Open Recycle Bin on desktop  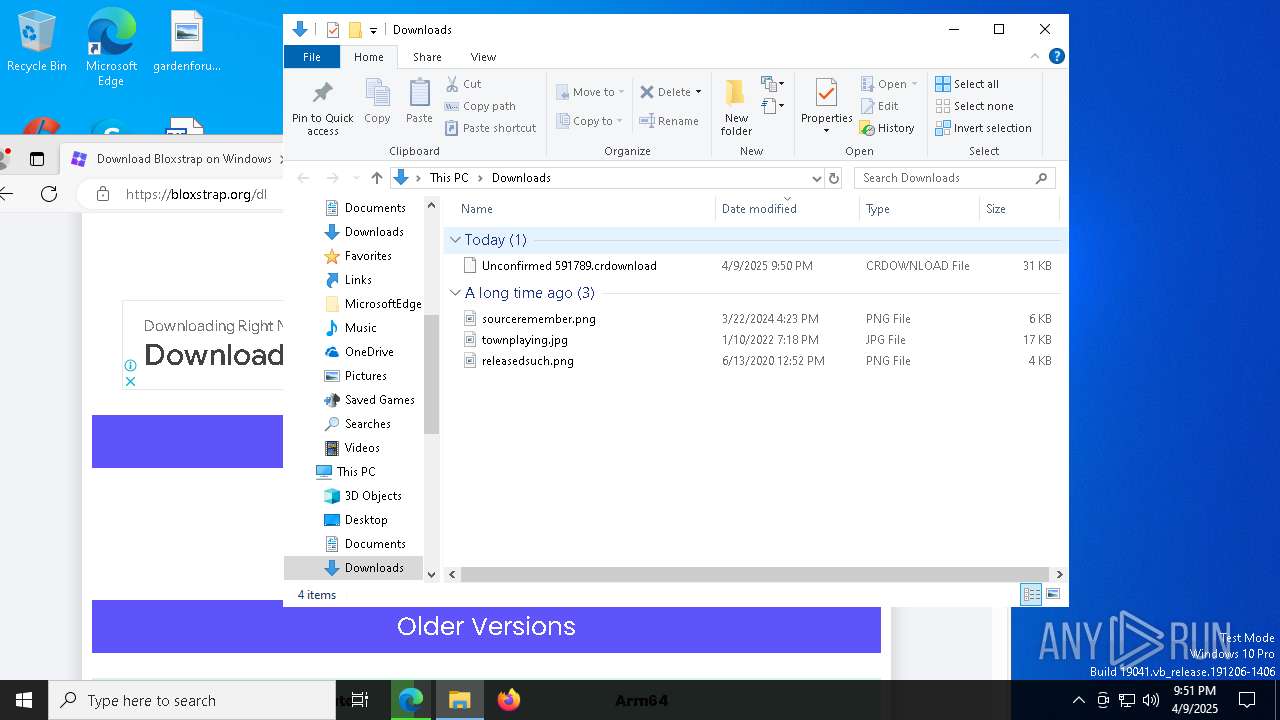click(36, 43)
